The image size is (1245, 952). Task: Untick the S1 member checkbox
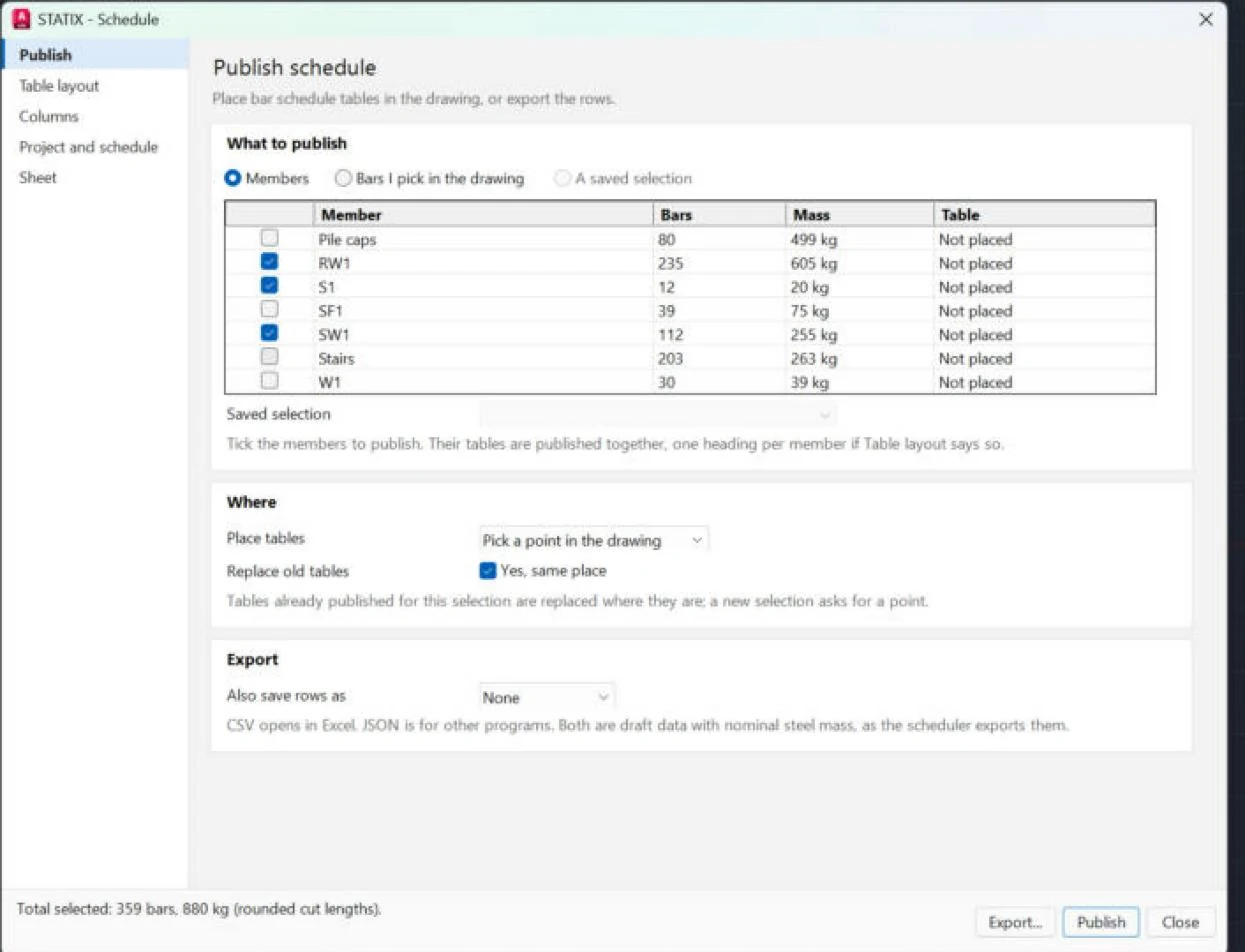269,285
